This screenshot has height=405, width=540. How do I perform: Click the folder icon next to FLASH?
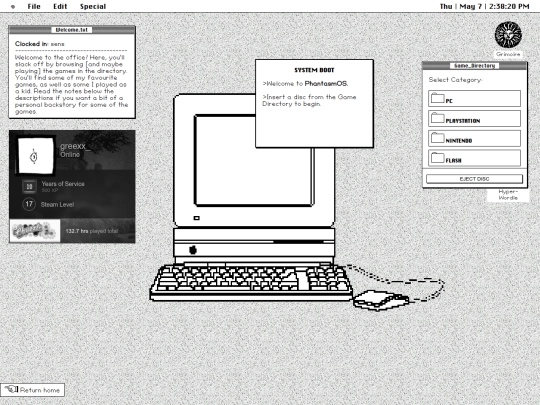coord(437,157)
